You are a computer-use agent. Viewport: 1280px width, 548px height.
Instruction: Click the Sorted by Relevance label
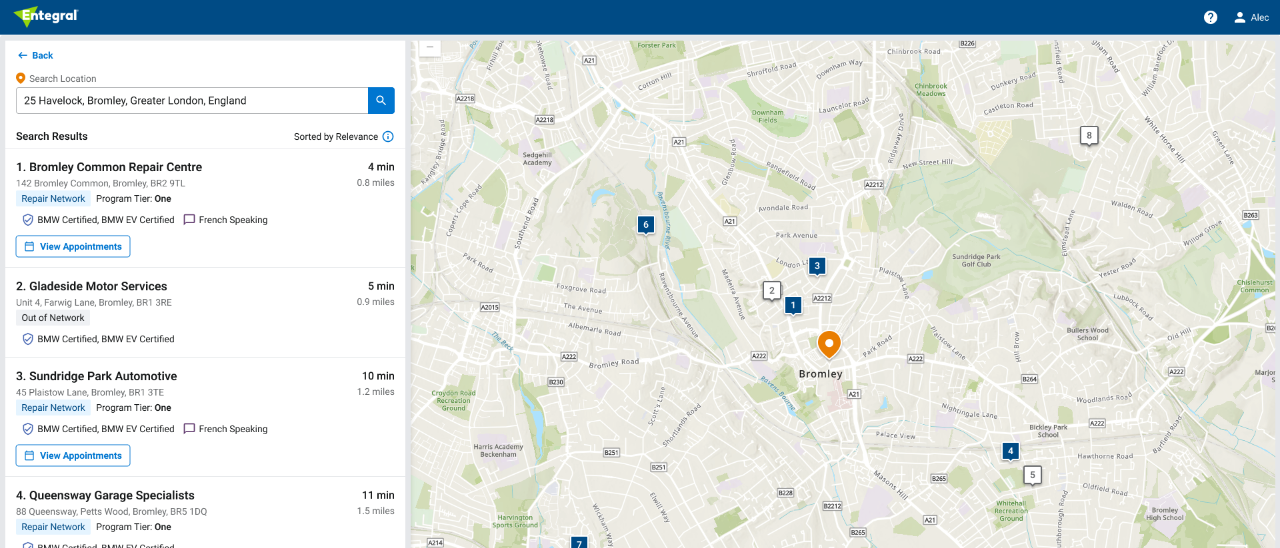[x=336, y=137]
